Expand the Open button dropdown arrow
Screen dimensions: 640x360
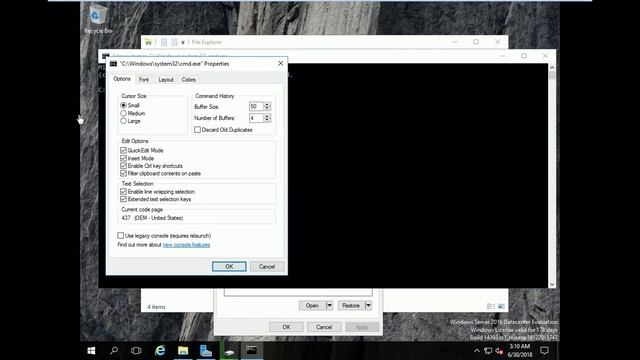click(329, 305)
